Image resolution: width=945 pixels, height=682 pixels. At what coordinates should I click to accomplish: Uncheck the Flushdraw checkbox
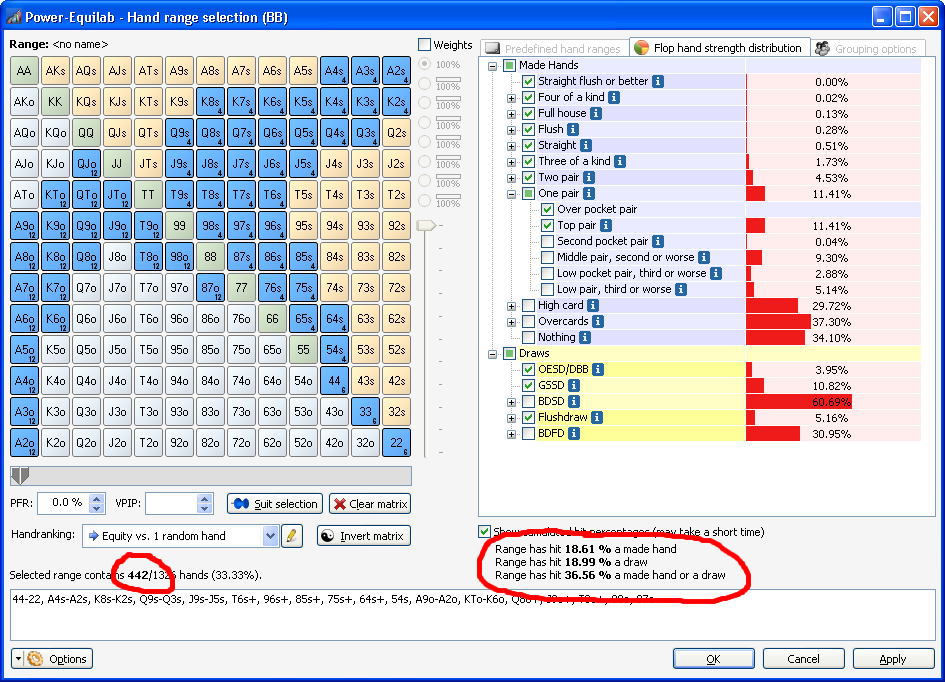[x=529, y=417]
